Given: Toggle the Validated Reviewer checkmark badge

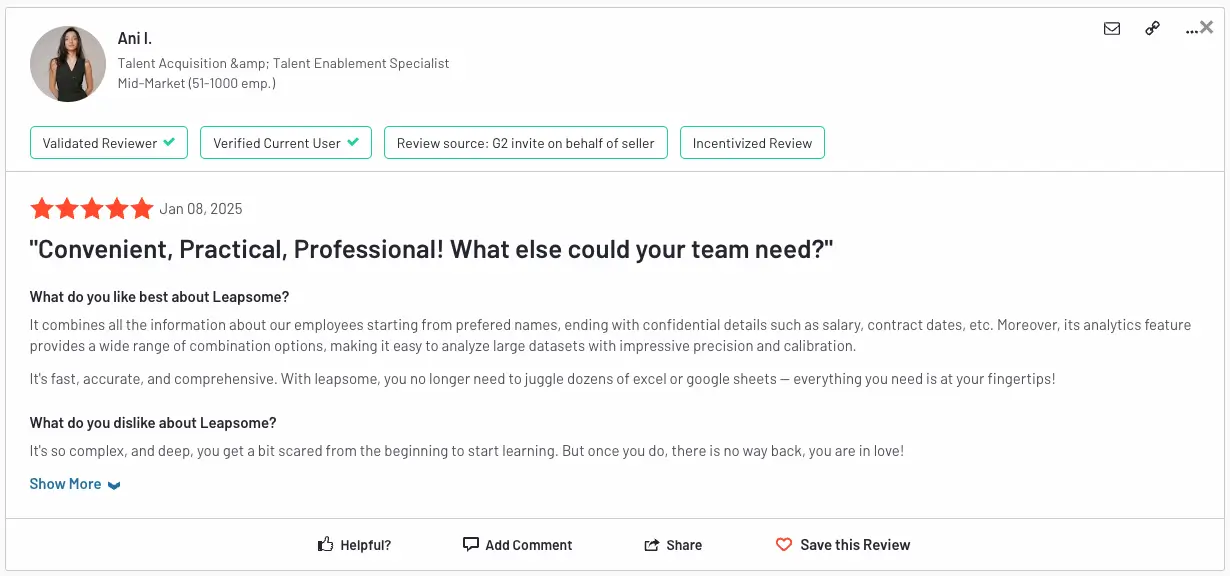Looking at the screenshot, I should 170,142.
